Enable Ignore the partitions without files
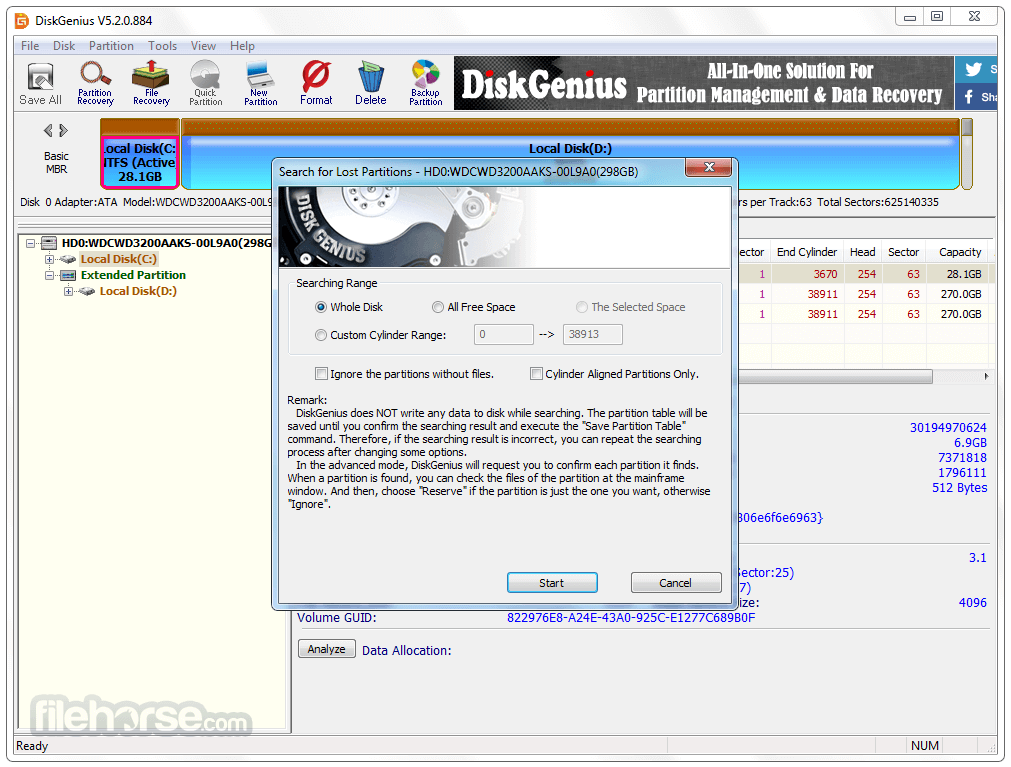This screenshot has width=1011, height=767. point(321,374)
